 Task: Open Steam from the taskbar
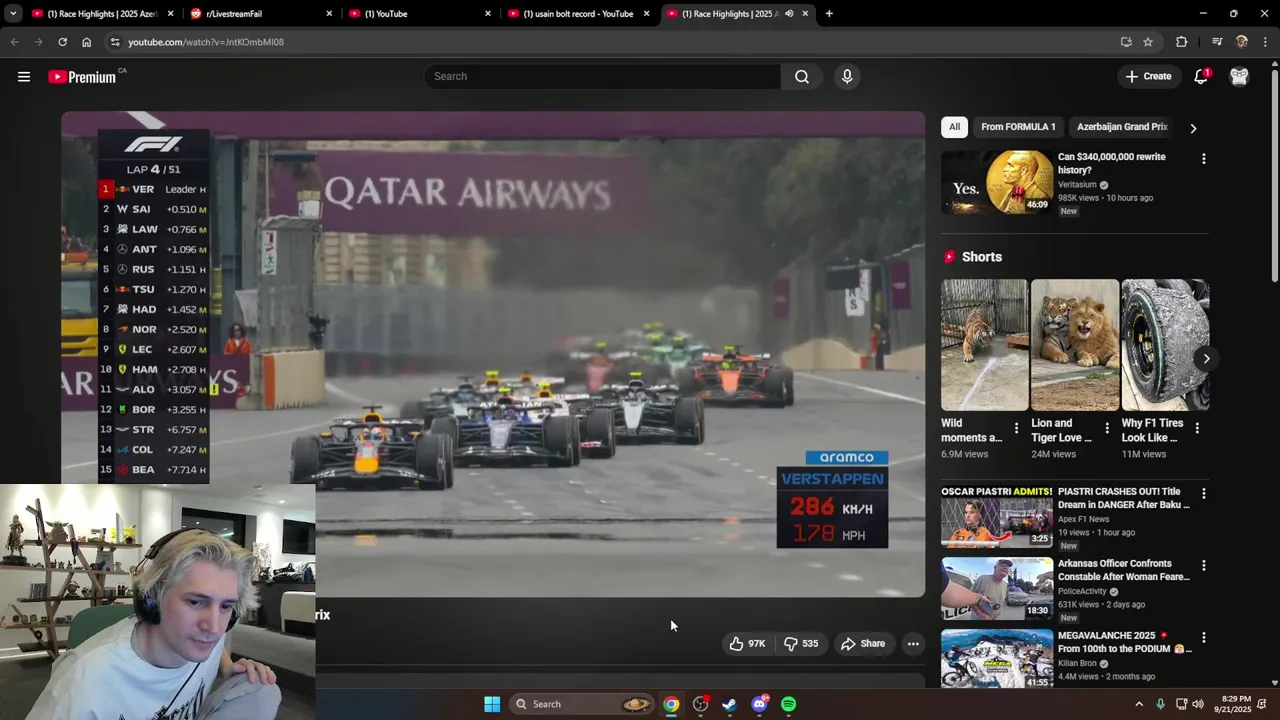click(x=729, y=704)
